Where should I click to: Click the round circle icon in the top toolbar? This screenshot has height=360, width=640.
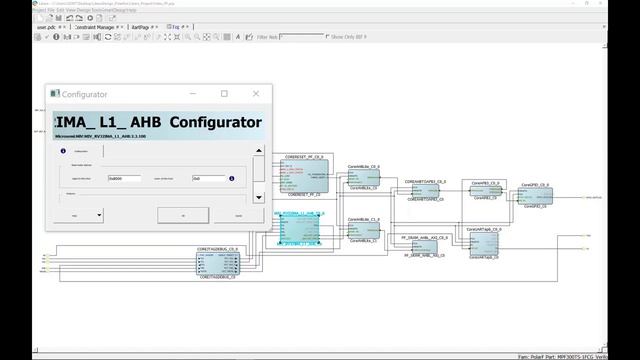(x=90, y=18)
